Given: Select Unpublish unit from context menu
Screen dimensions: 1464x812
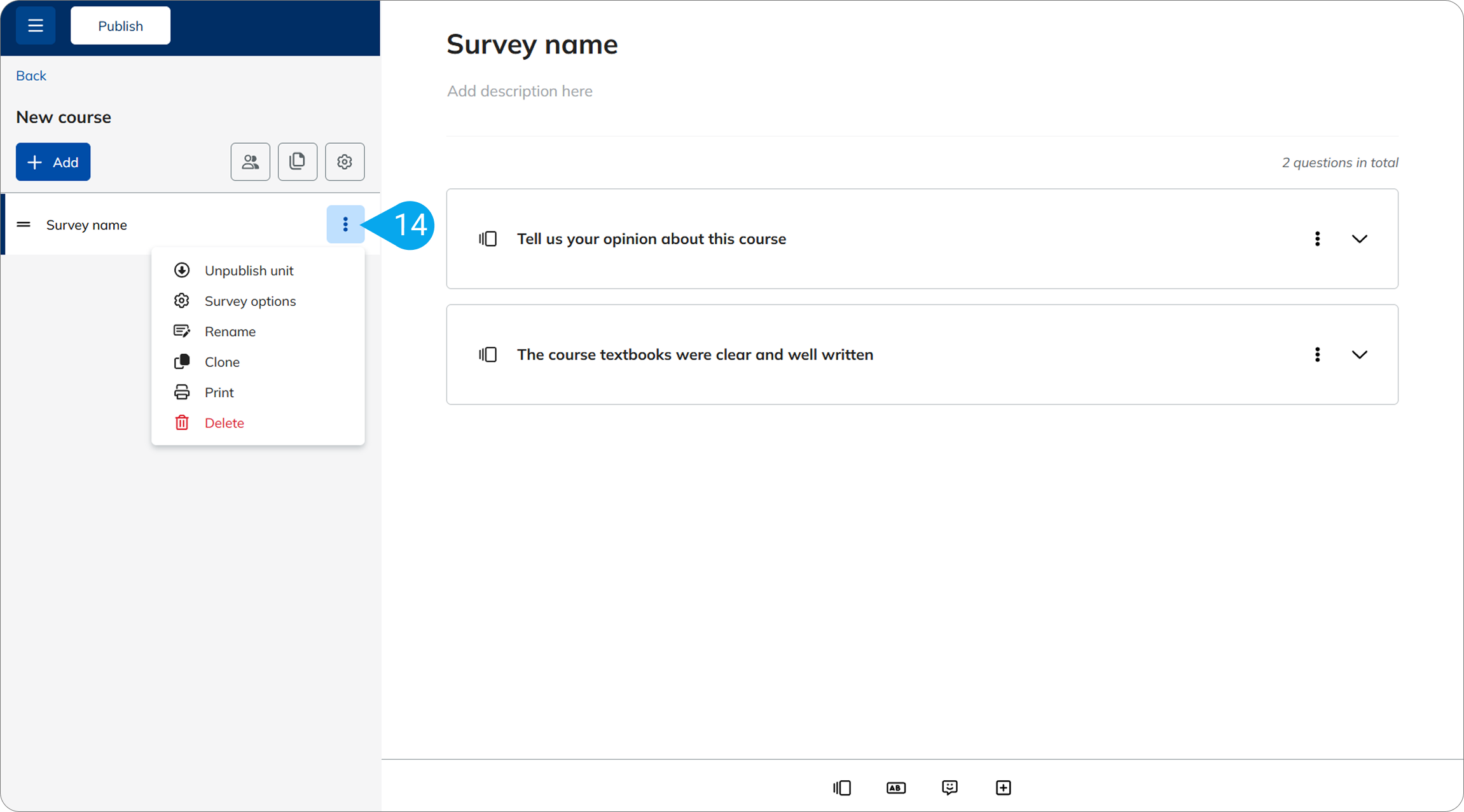Looking at the screenshot, I should click(x=249, y=271).
